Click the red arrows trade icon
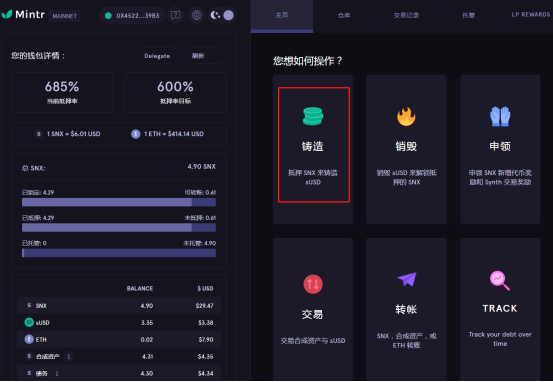 click(x=313, y=284)
